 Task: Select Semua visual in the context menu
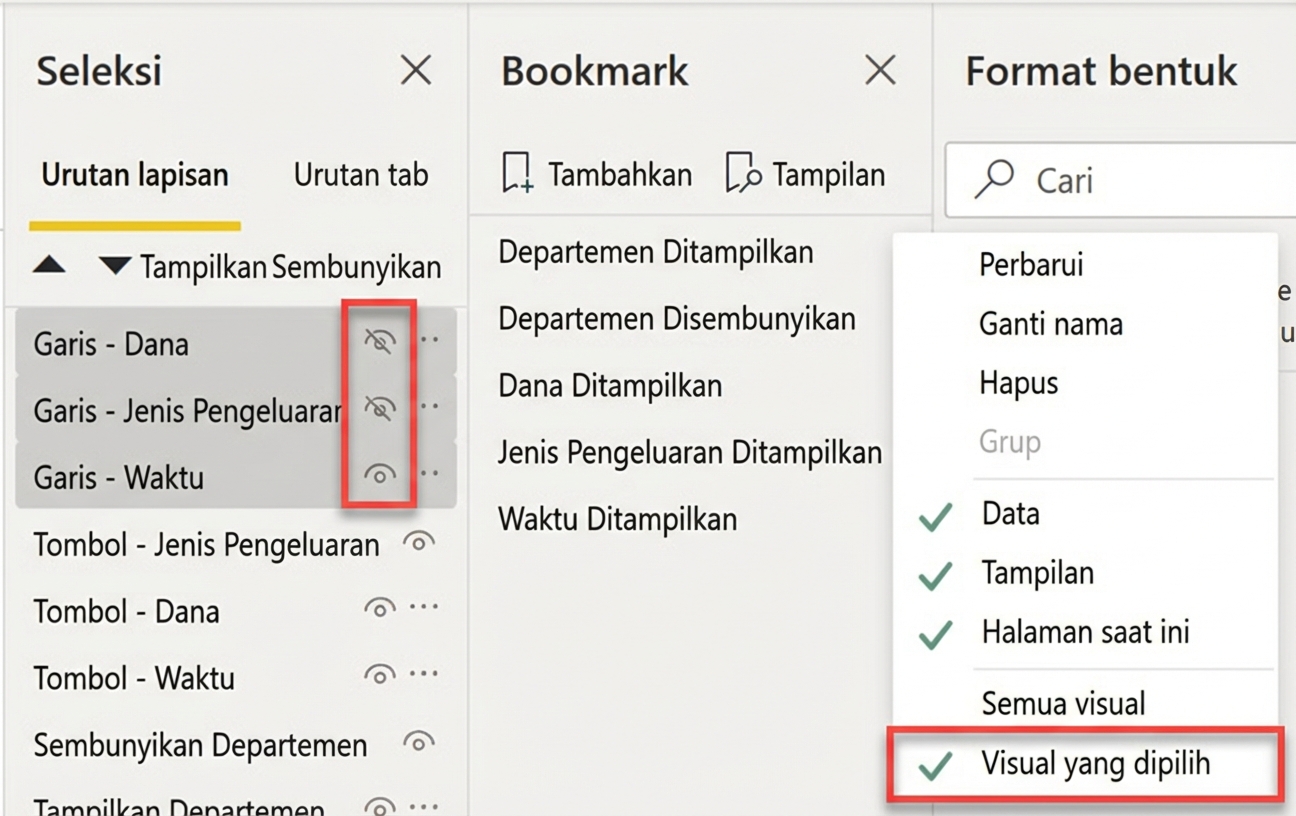1063,703
